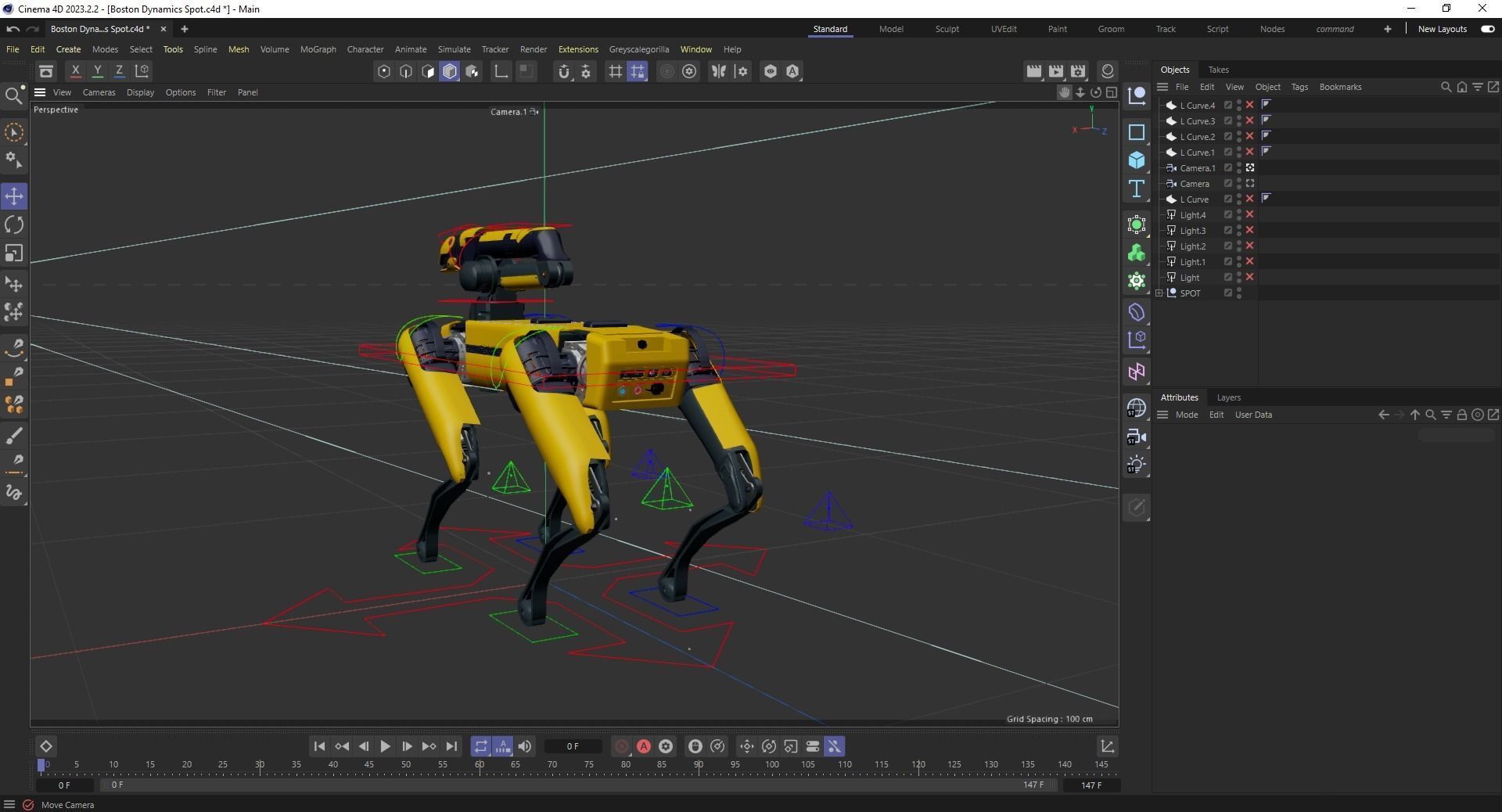Select the Rotate tool
Image resolution: width=1502 pixels, height=812 pixels.
(14, 225)
